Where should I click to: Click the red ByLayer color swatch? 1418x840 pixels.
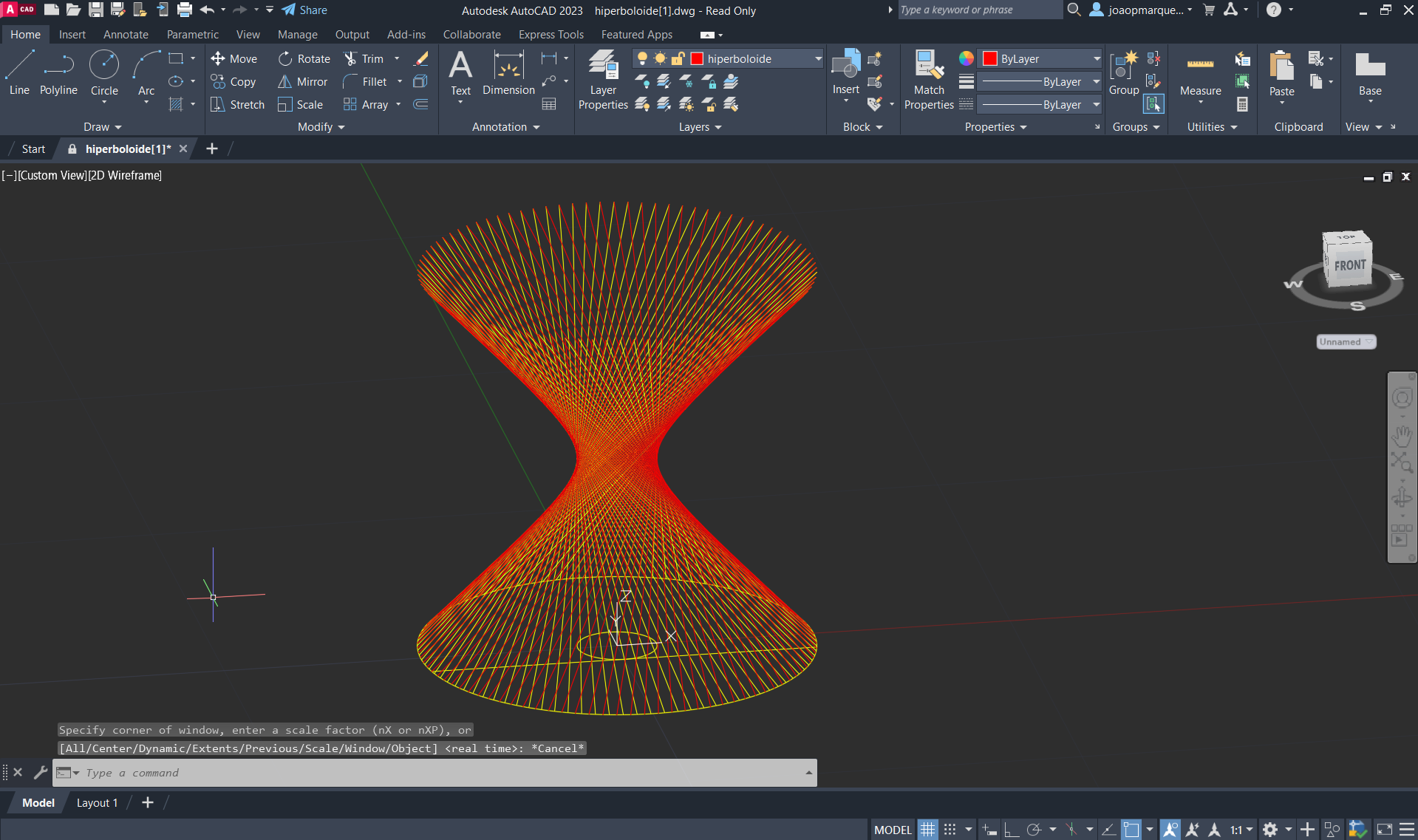[x=990, y=59]
